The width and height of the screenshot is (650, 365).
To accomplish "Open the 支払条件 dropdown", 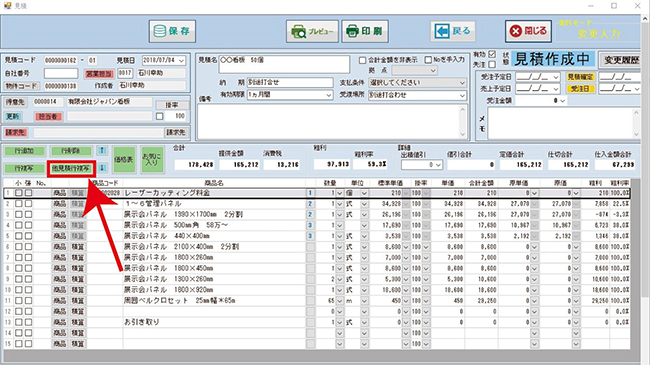I will pos(462,83).
